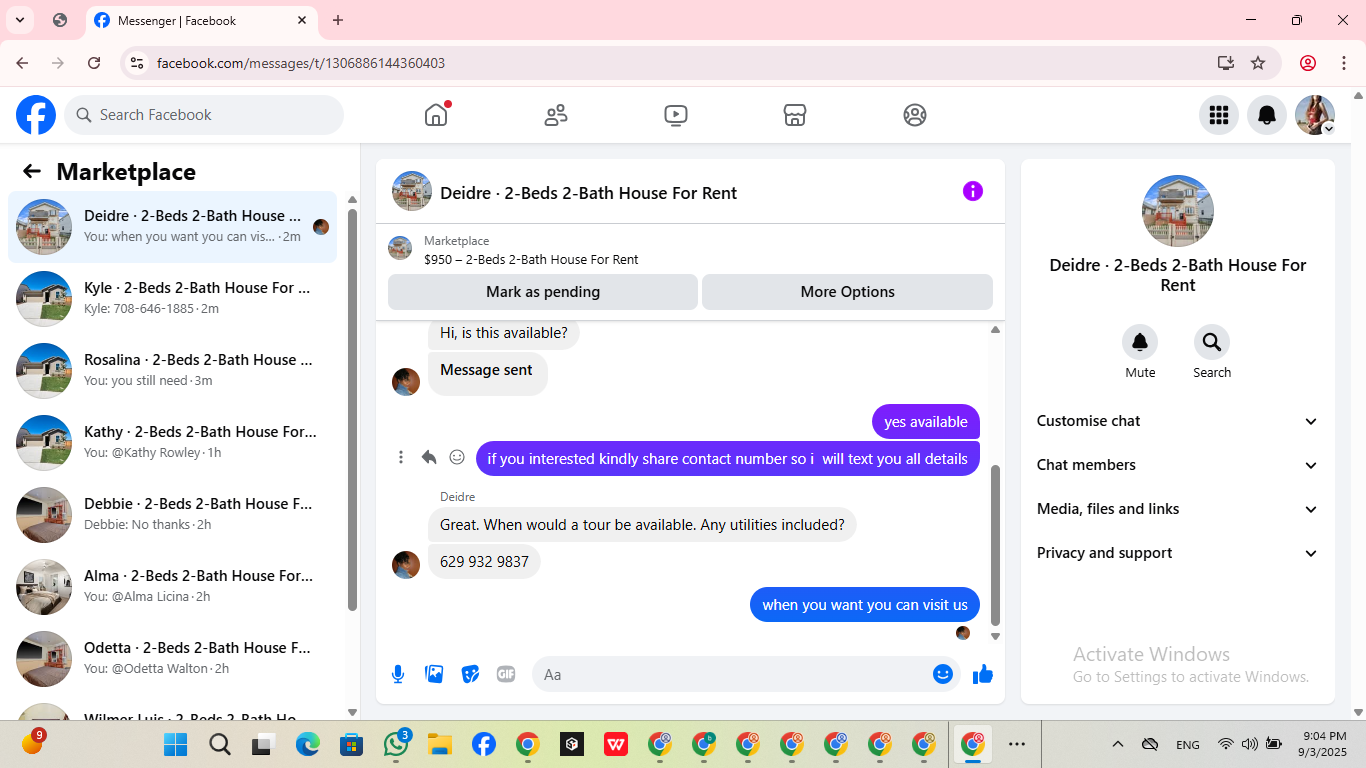Open the emoji picker in message box

click(943, 674)
